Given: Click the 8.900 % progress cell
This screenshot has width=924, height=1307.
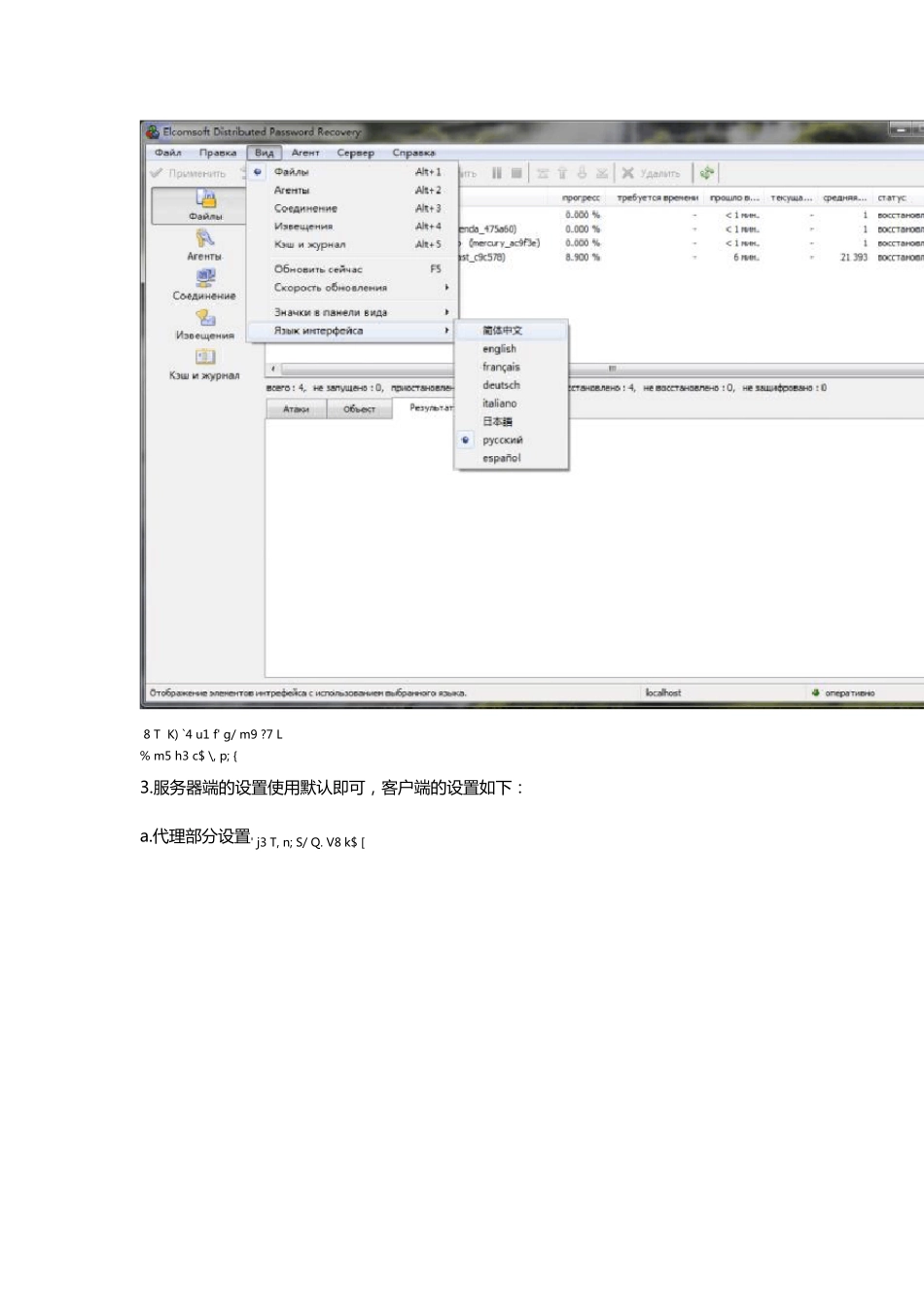Looking at the screenshot, I should tap(583, 258).
